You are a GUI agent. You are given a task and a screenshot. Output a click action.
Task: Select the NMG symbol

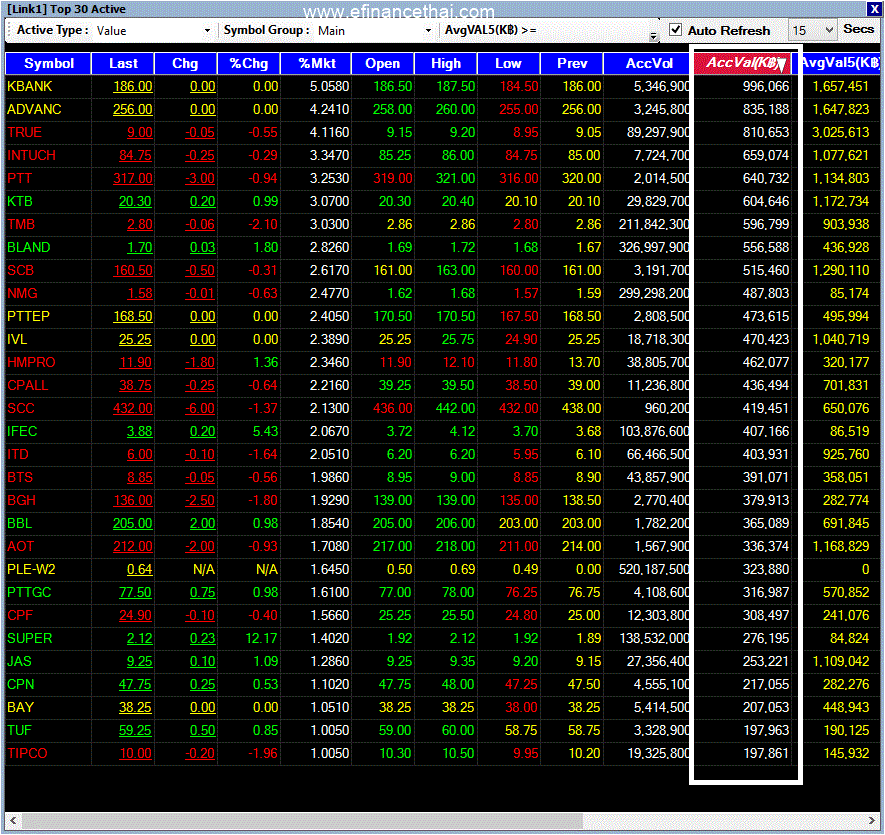(22, 294)
